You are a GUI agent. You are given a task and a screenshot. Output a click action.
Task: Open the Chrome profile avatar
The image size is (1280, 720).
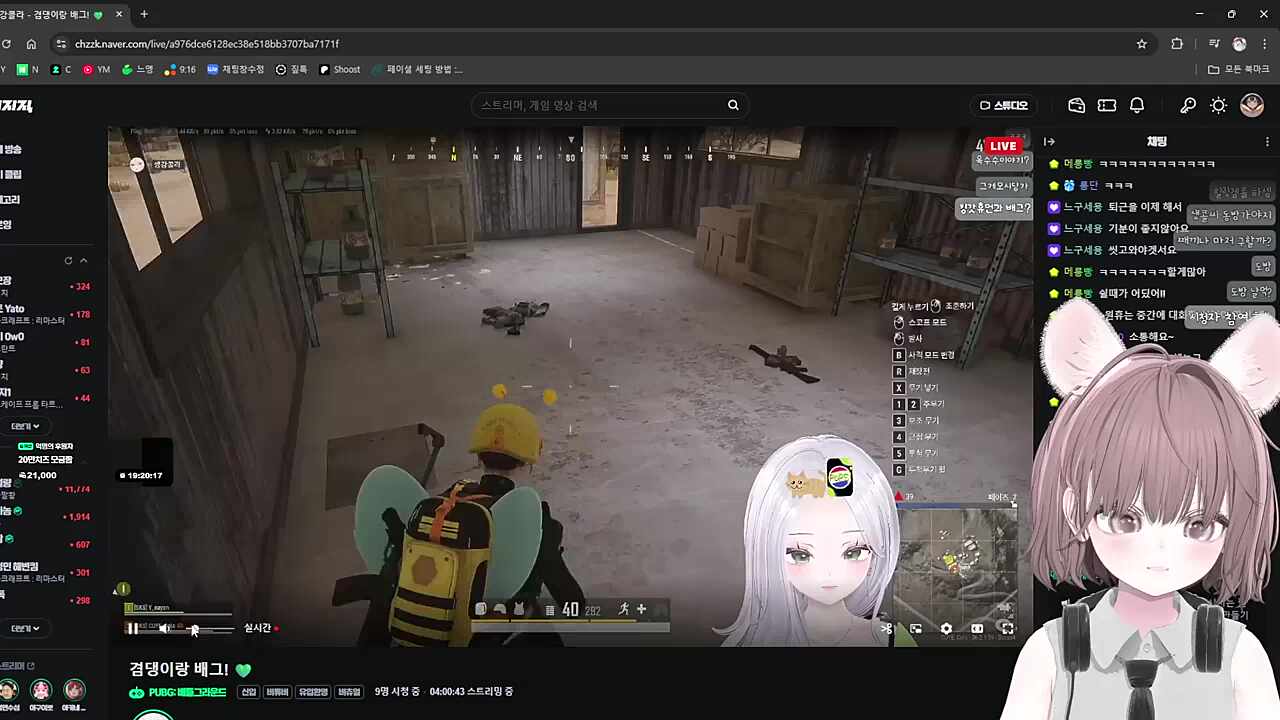[1240, 44]
